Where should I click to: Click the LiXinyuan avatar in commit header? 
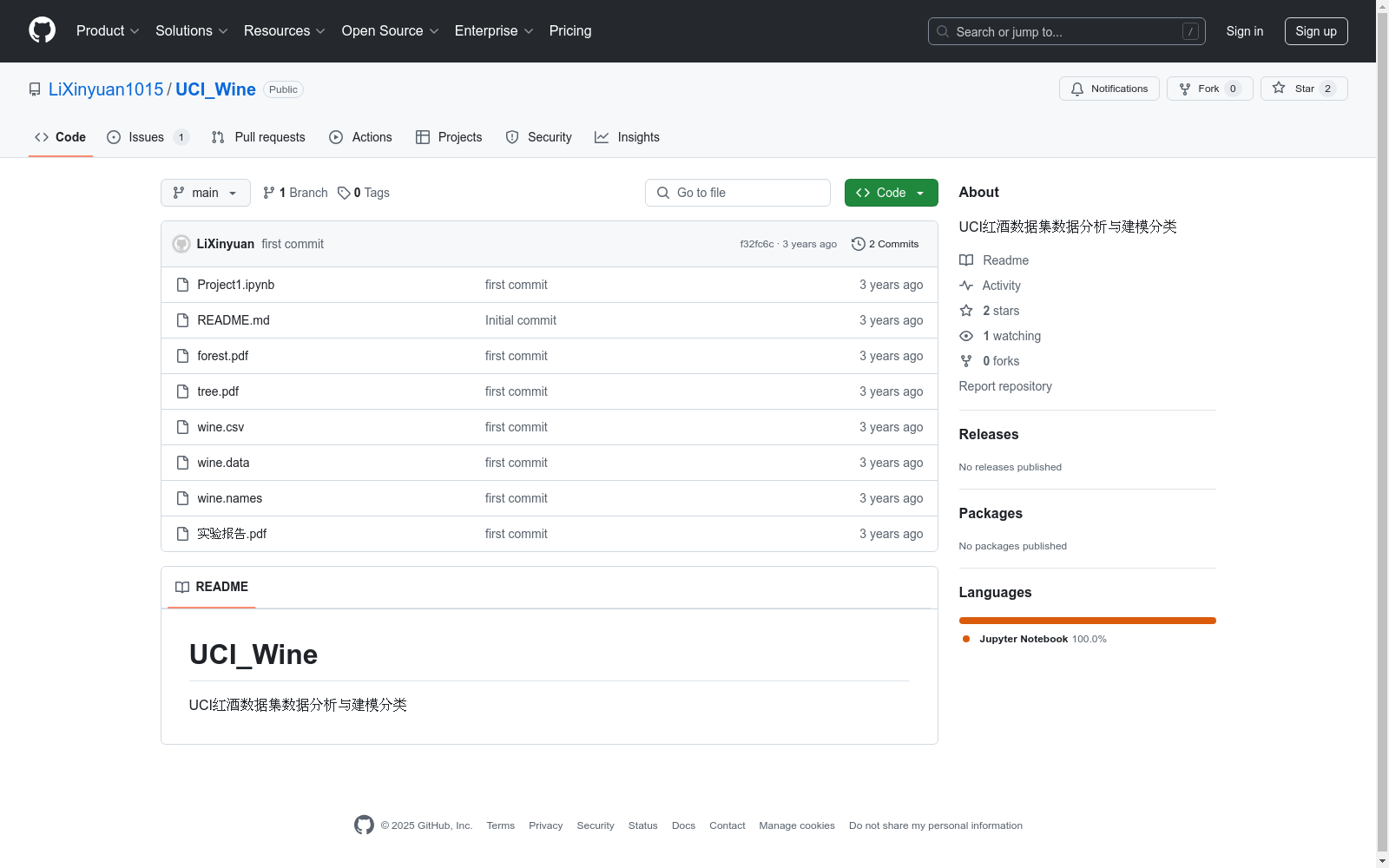pyautogui.click(x=181, y=244)
